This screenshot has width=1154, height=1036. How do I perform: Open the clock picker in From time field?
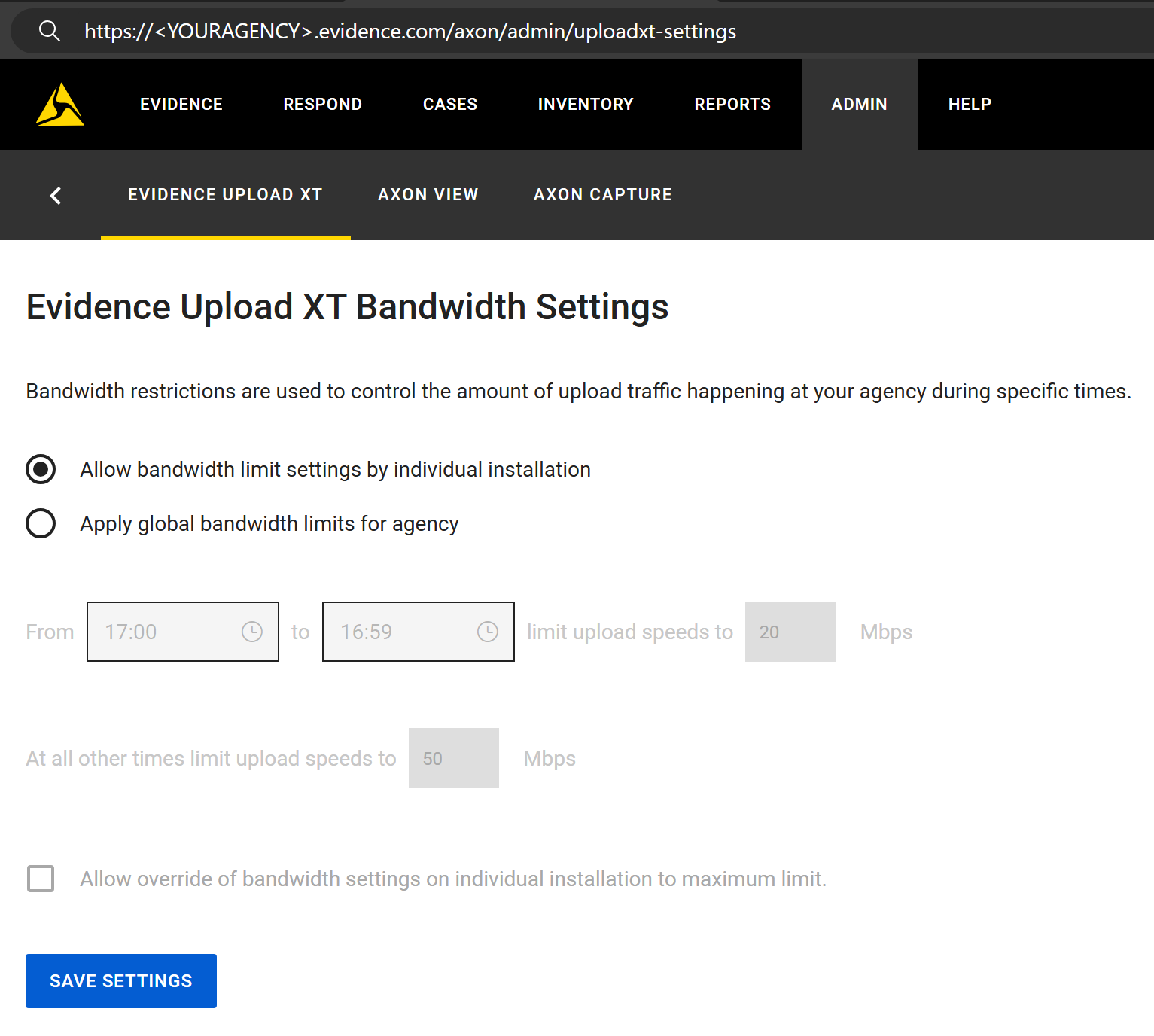251,632
